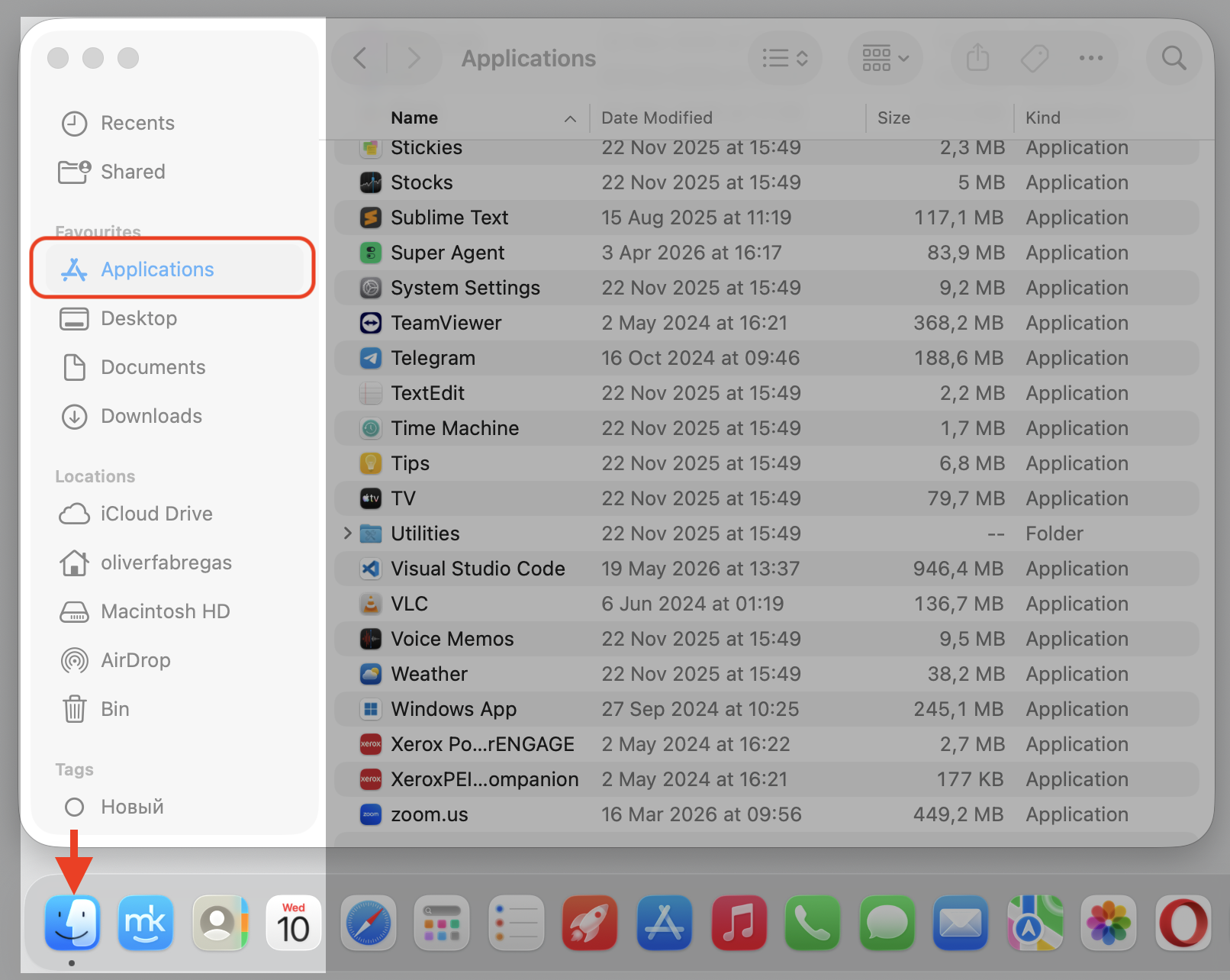Image resolution: width=1230 pixels, height=980 pixels.
Task: Click the Stickies app icon
Action: click(x=371, y=147)
